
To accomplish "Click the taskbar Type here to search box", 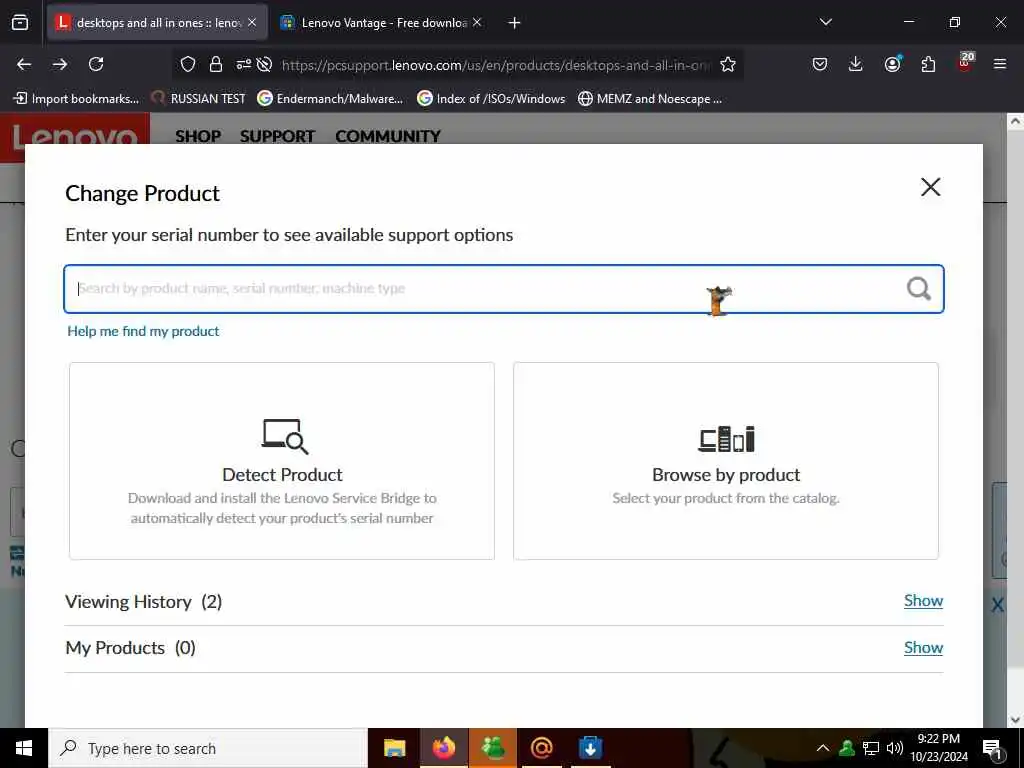I will 208,748.
